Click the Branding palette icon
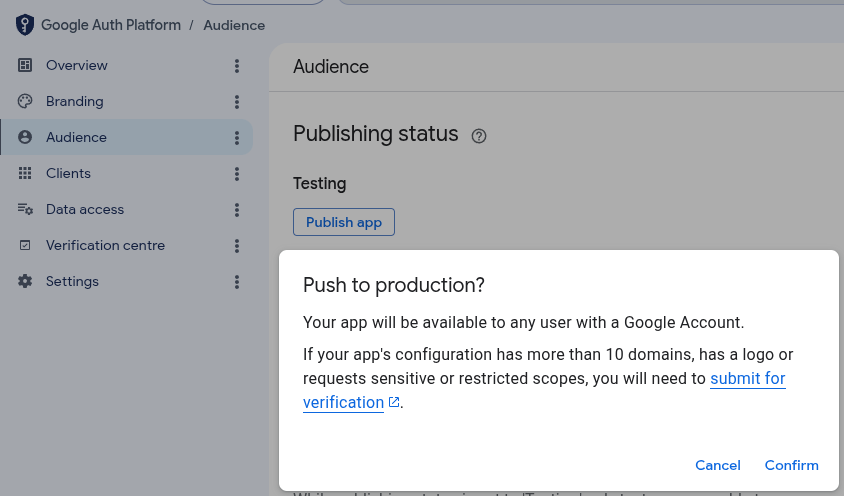 pyautogui.click(x=25, y=101)
